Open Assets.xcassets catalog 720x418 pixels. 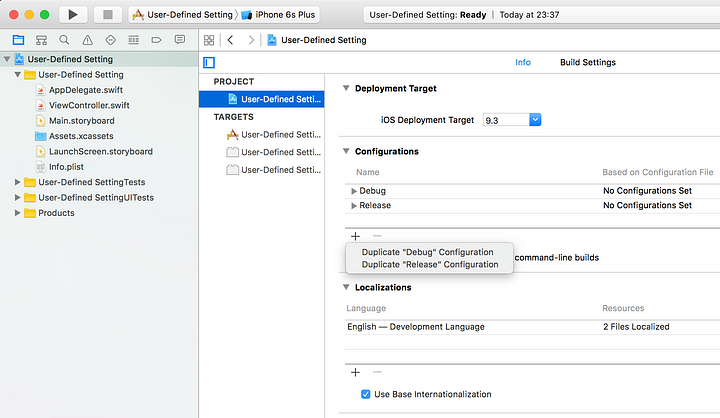[81, 136]
